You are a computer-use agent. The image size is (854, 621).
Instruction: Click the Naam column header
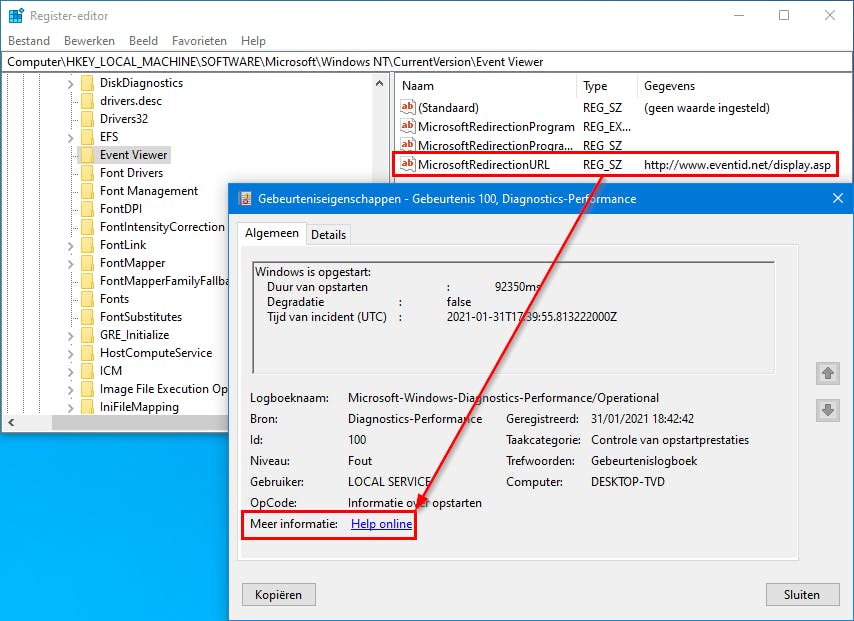(x=486, y=86)
